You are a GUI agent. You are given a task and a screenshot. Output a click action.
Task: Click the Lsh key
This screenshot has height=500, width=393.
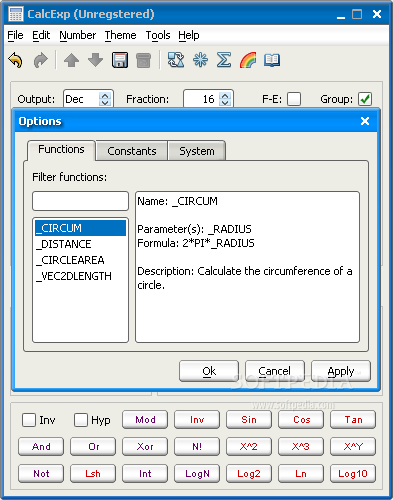[93, 474]
